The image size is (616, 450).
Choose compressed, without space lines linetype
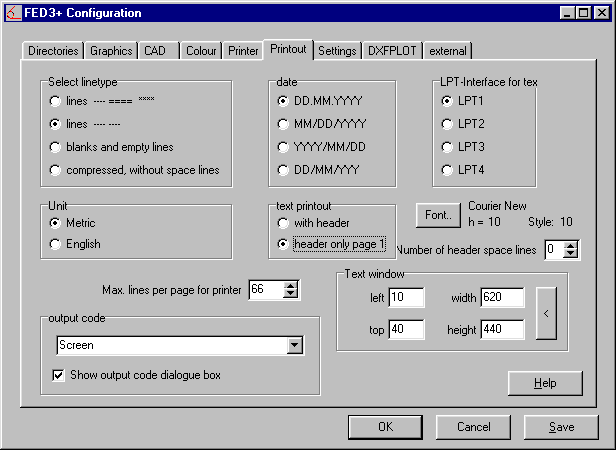coord(56,170)
